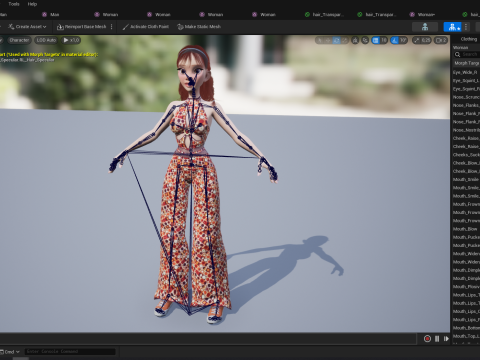Select the active Skeletal Mesh mode icon
Screen dimensions: 480x360
(452, 27)
